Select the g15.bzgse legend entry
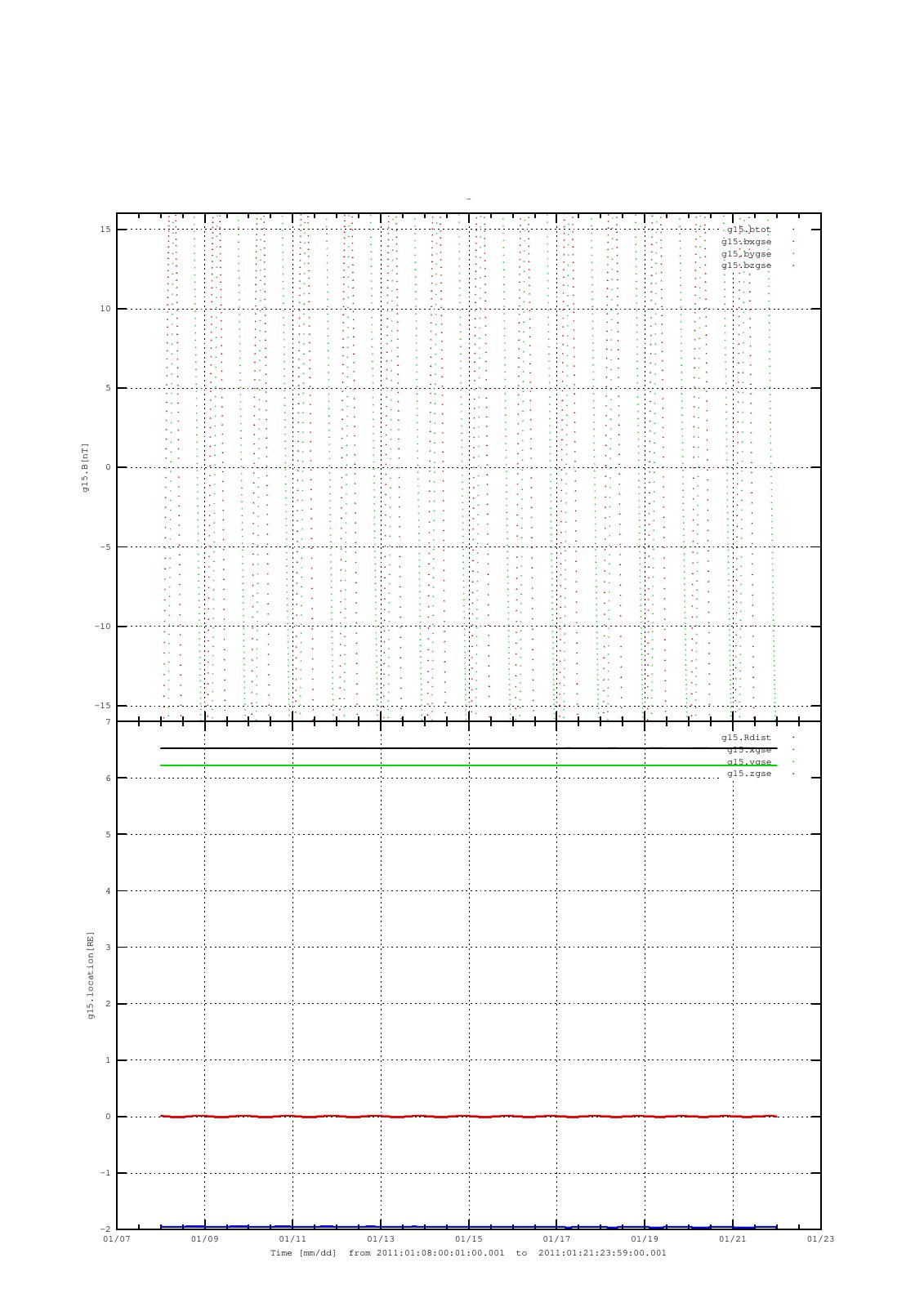This screenshot has height=1307, width=924. 746,265
